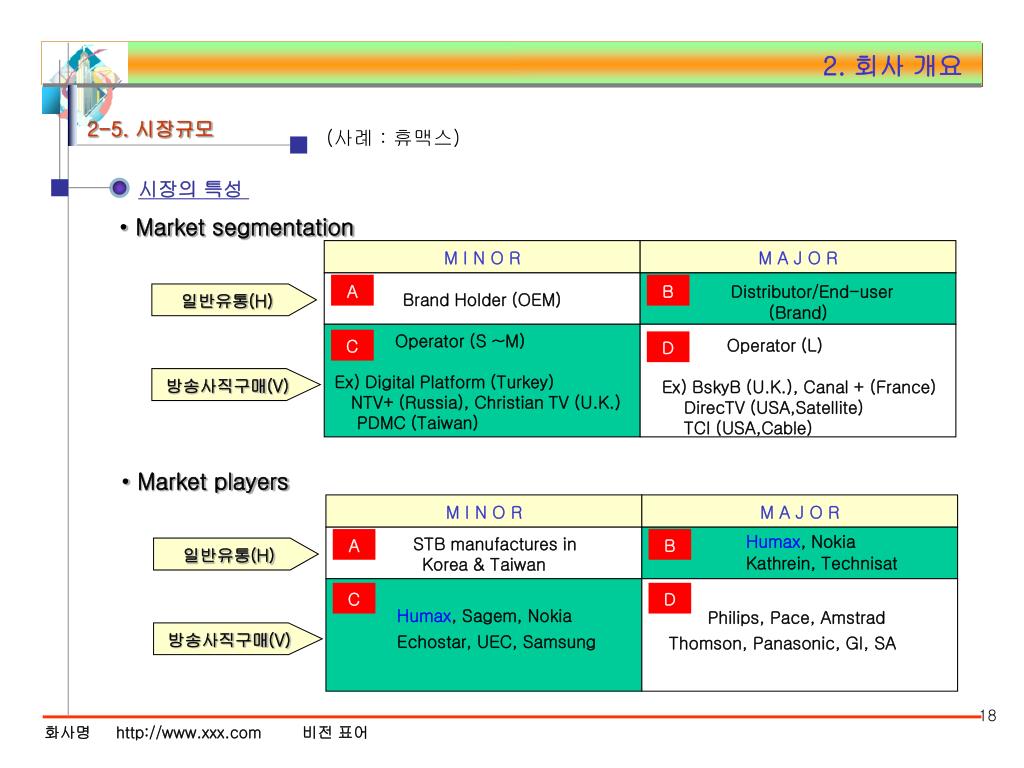Select the text 'Brand Holder (OEM)'
Screen dimensions: 1024x768
pos(482,300)
